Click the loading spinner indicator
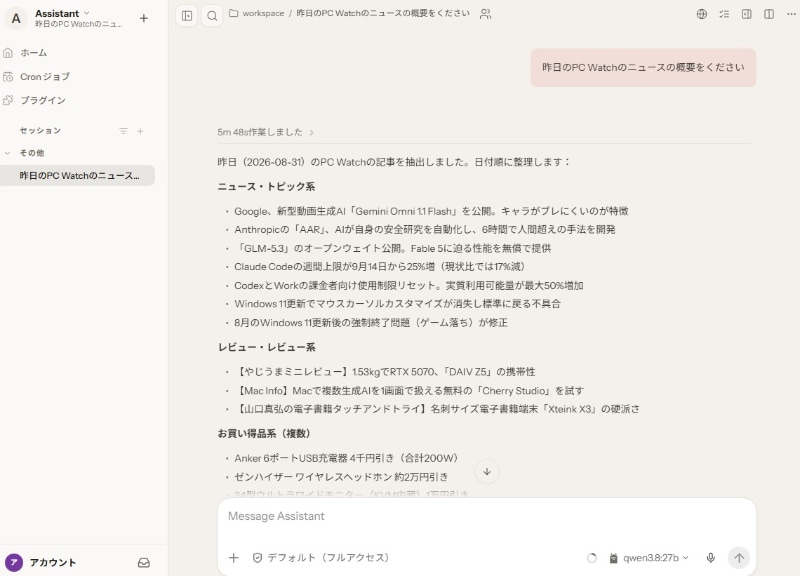The width and height of the screenshot is (800, 576). (592, 558)
